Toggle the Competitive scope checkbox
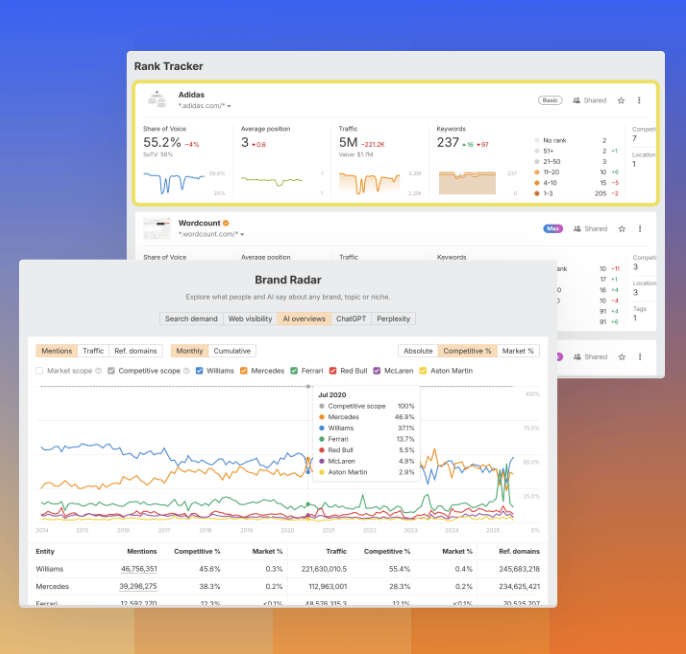The image size is (686, 654). coord(111,371)
